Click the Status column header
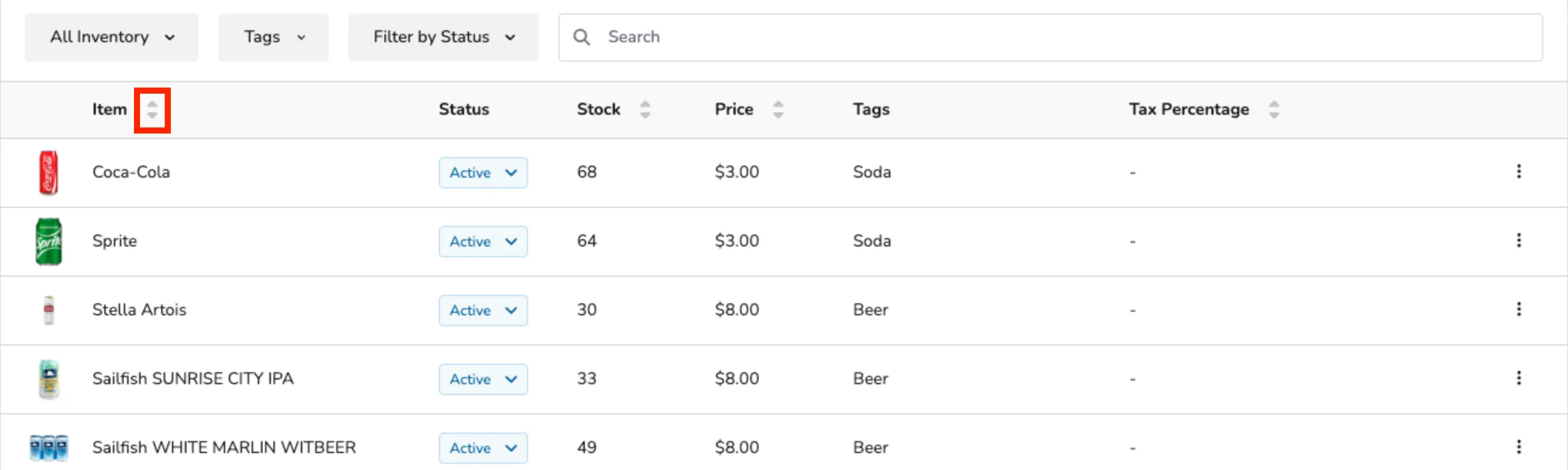The width and height of the screenshot is (1568, 470). (464, 110)
